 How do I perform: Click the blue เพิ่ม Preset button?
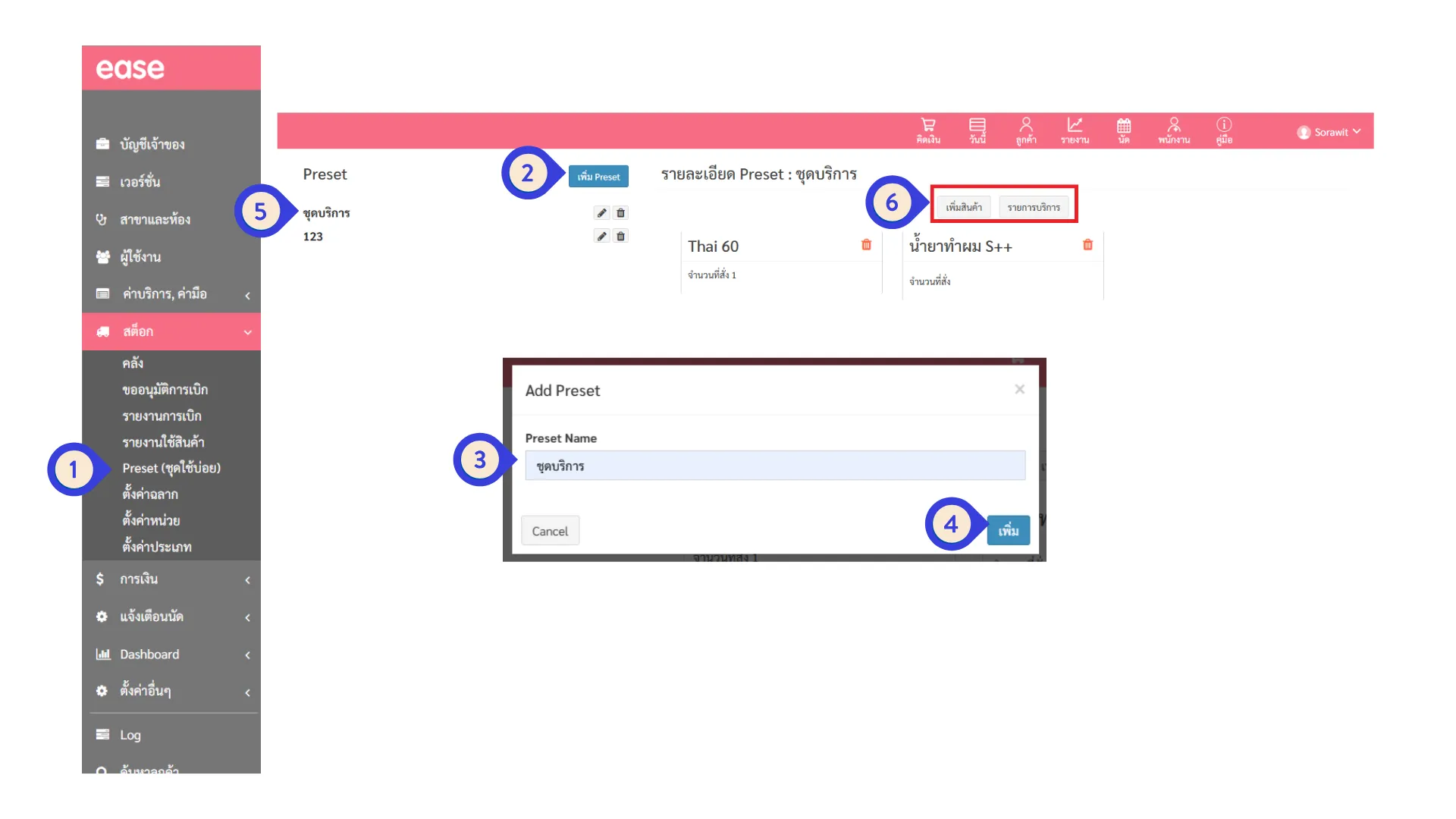598,177
